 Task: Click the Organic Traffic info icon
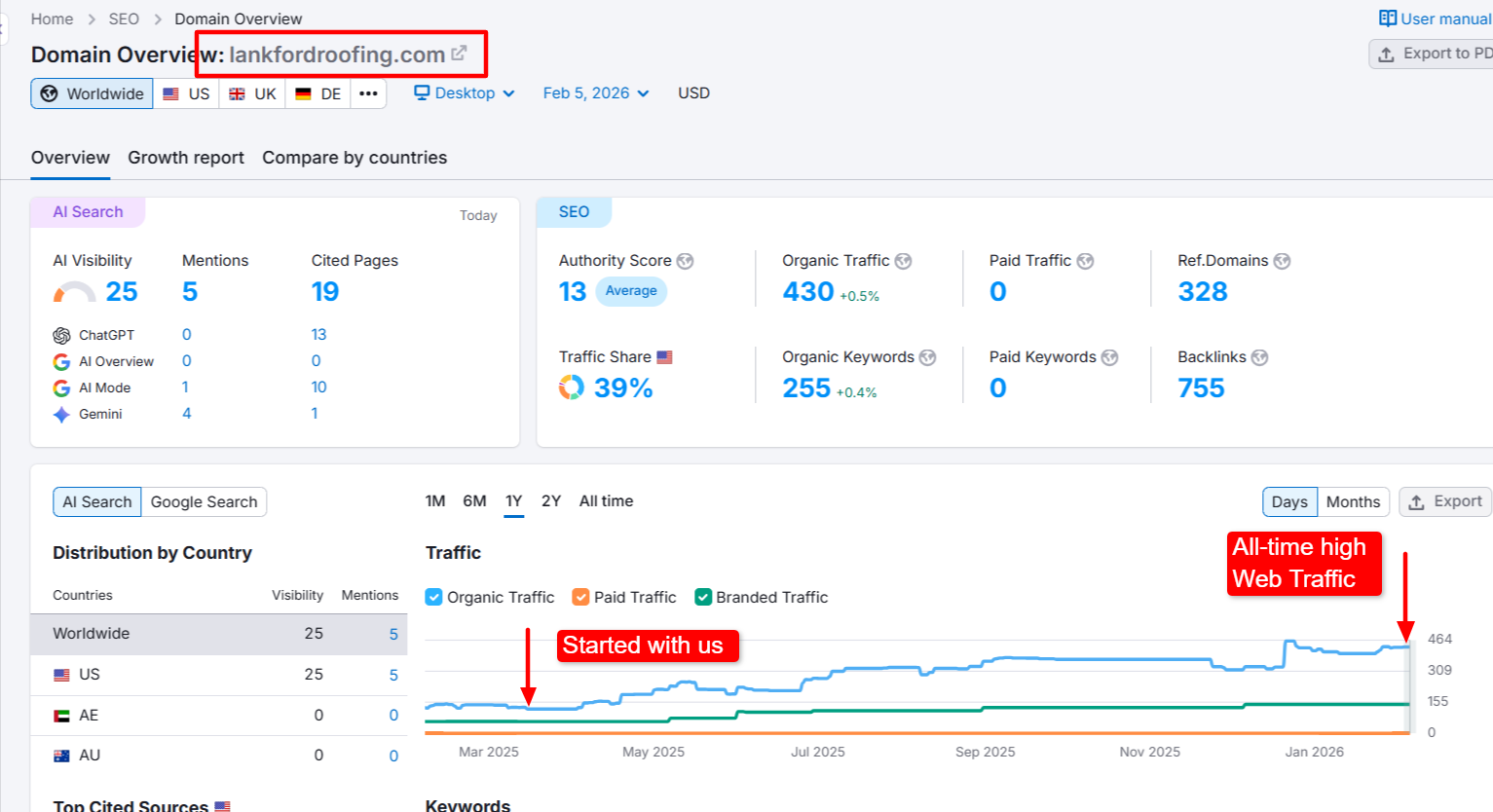(903, 261)
